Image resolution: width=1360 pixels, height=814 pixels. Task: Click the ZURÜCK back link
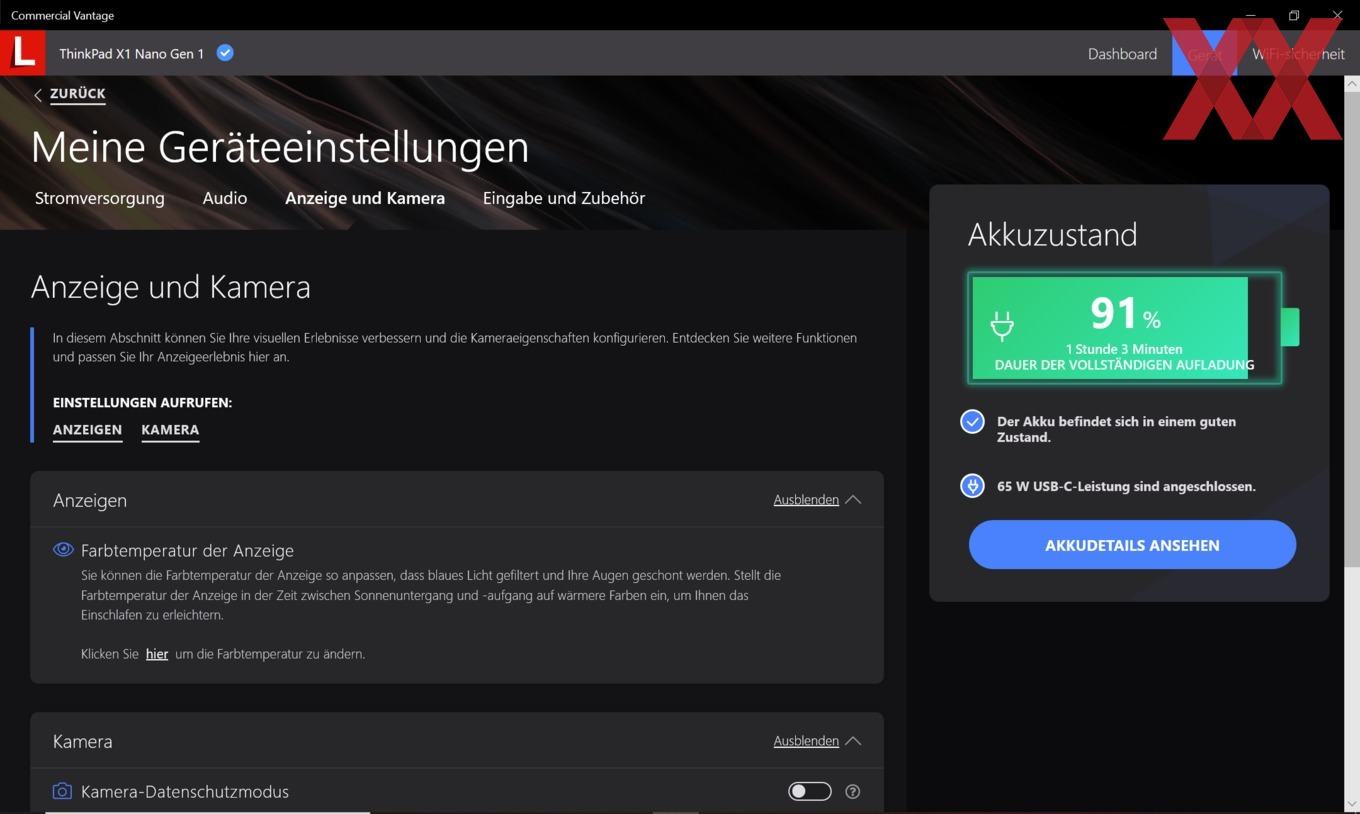coord(78,94)
